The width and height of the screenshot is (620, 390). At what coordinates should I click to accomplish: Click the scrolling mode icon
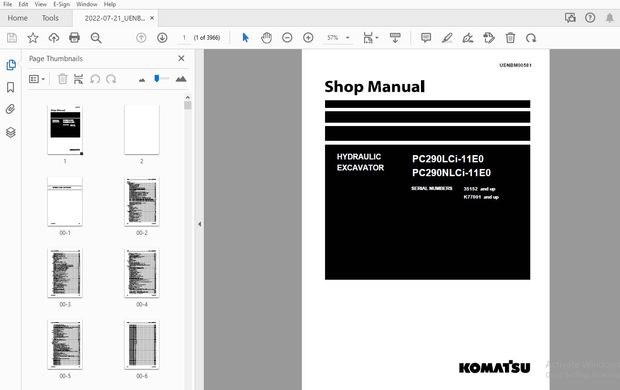point(395,38)
